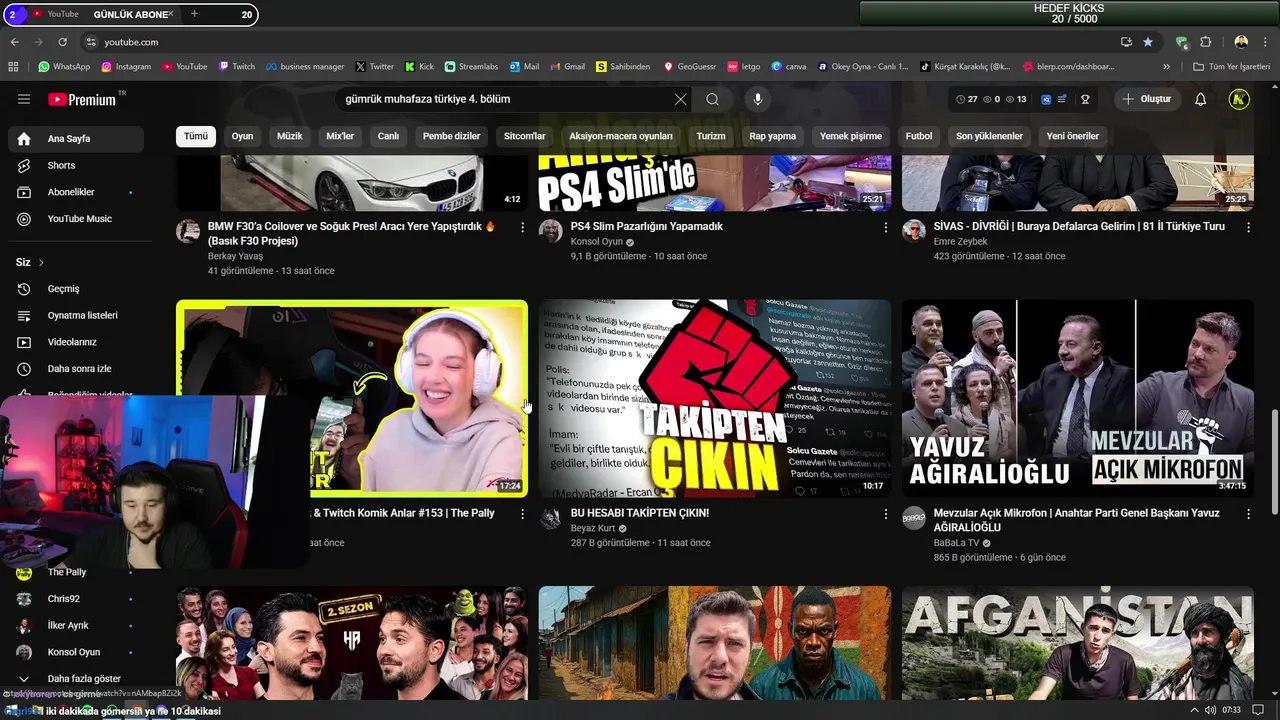1280x720 pixels.
Task: Open options for PS4 Slim Pazarlığını video
Action: tap(885, 227)
